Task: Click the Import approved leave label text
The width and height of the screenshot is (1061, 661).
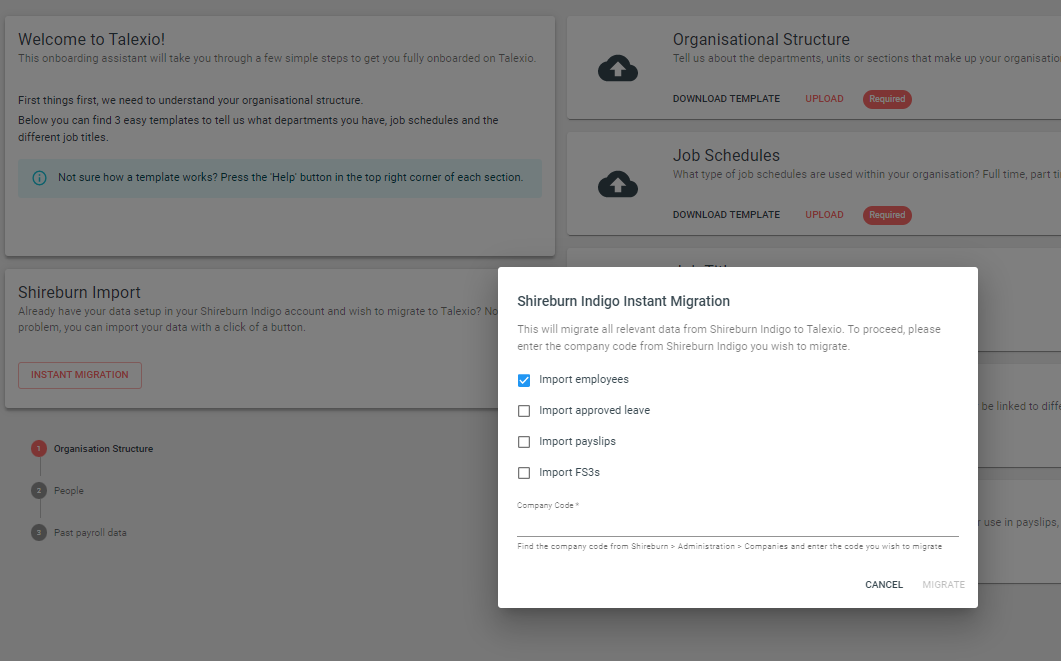Action: tap(594, 410)
